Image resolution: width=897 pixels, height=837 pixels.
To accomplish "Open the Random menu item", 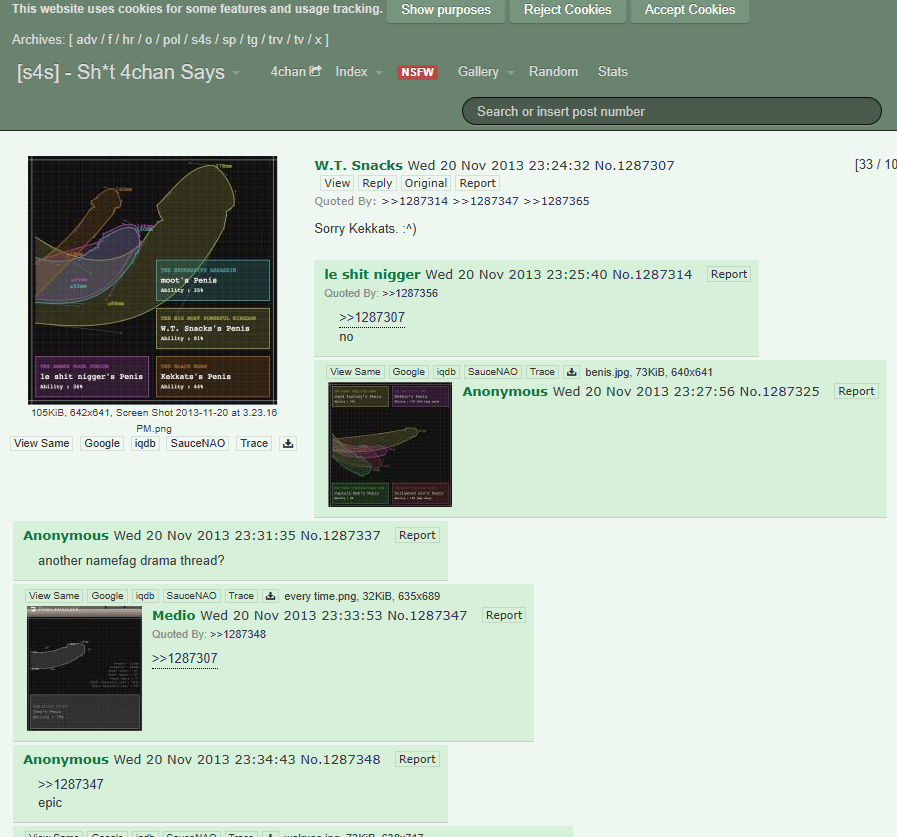I will tap(553, 72).
